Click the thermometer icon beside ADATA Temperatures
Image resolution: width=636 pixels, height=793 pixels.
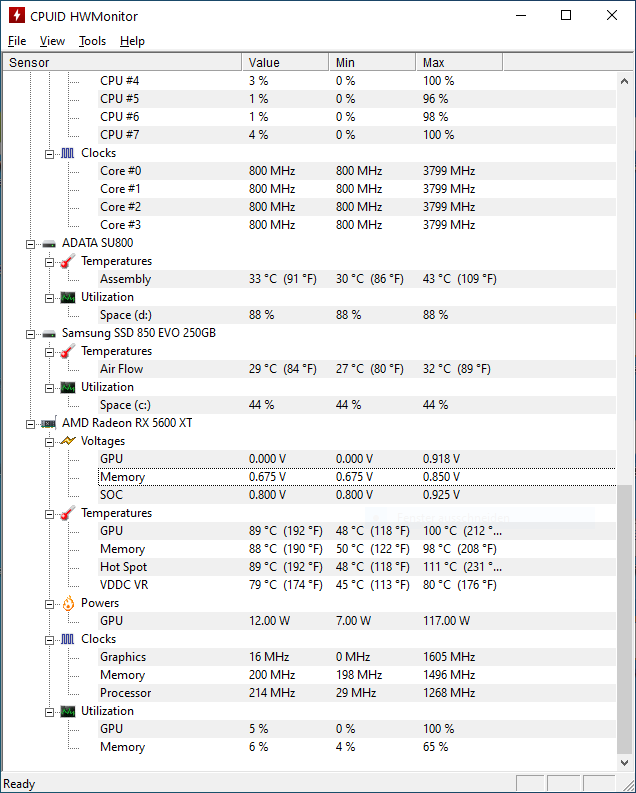(68, 261)
